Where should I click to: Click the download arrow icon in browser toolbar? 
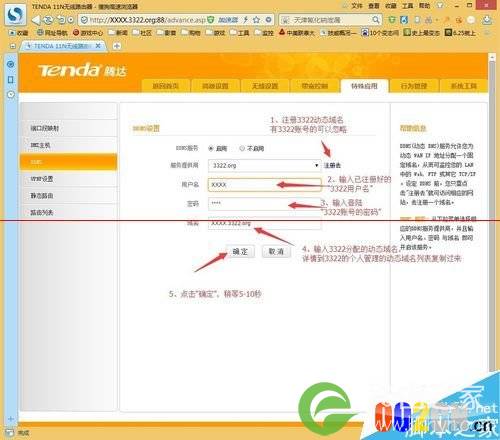coord(487,20)
